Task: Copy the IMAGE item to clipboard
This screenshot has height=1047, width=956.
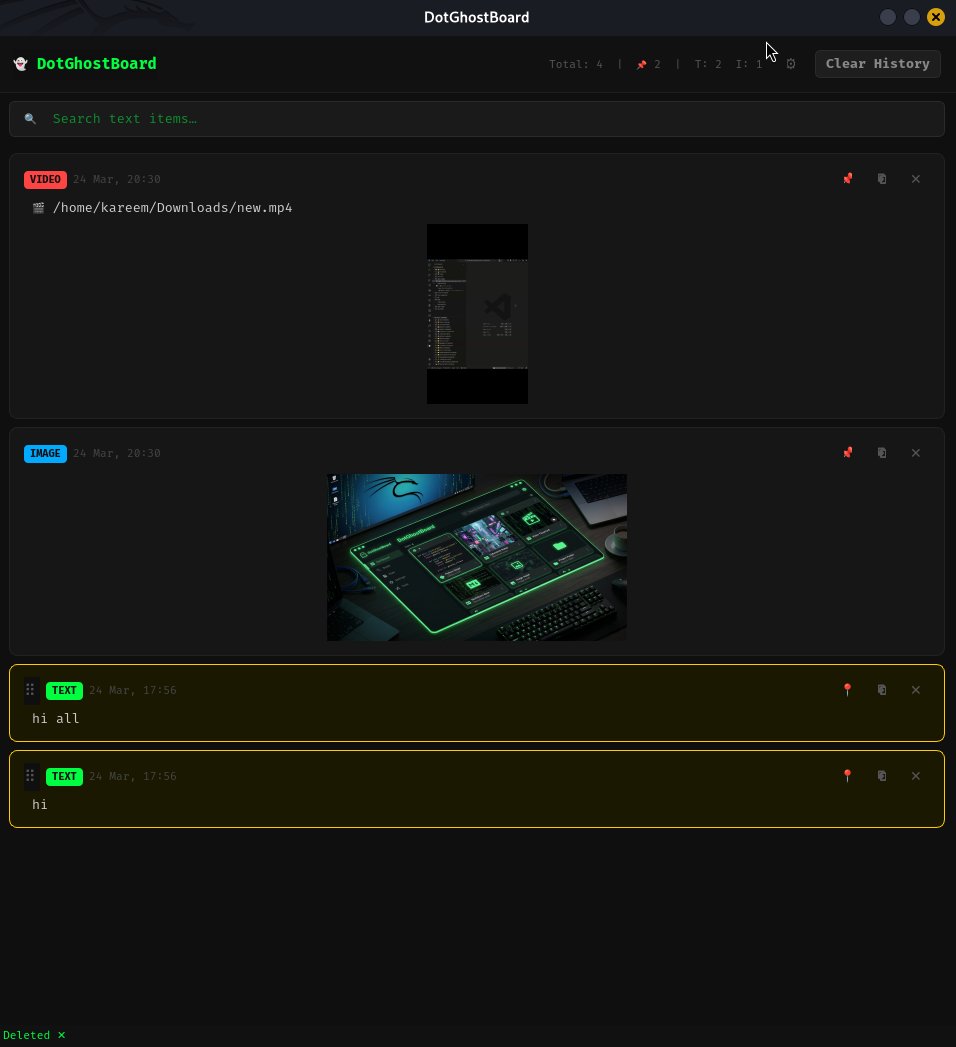Action: (882, 453)
